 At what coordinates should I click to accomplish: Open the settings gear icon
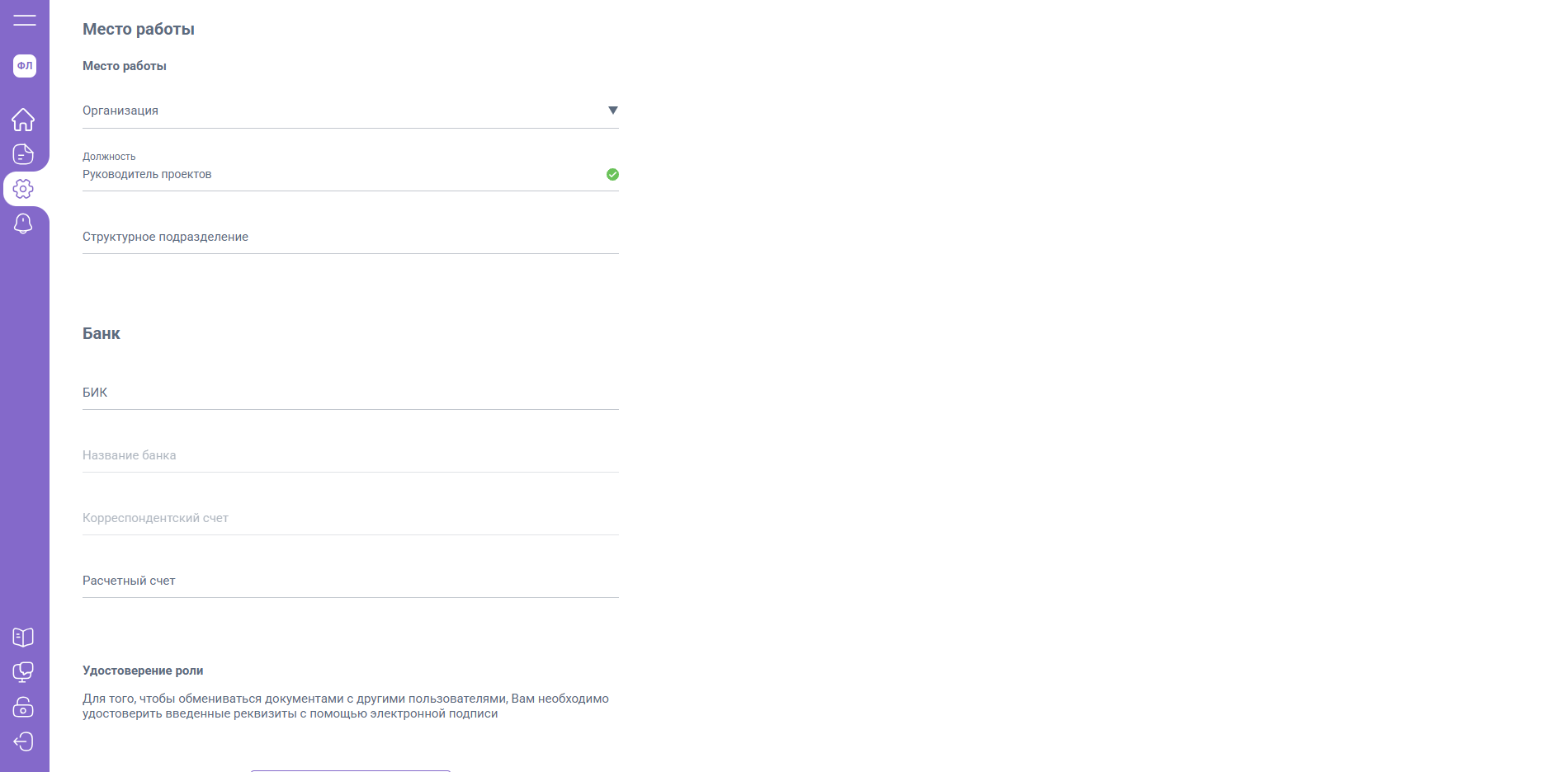23,189
